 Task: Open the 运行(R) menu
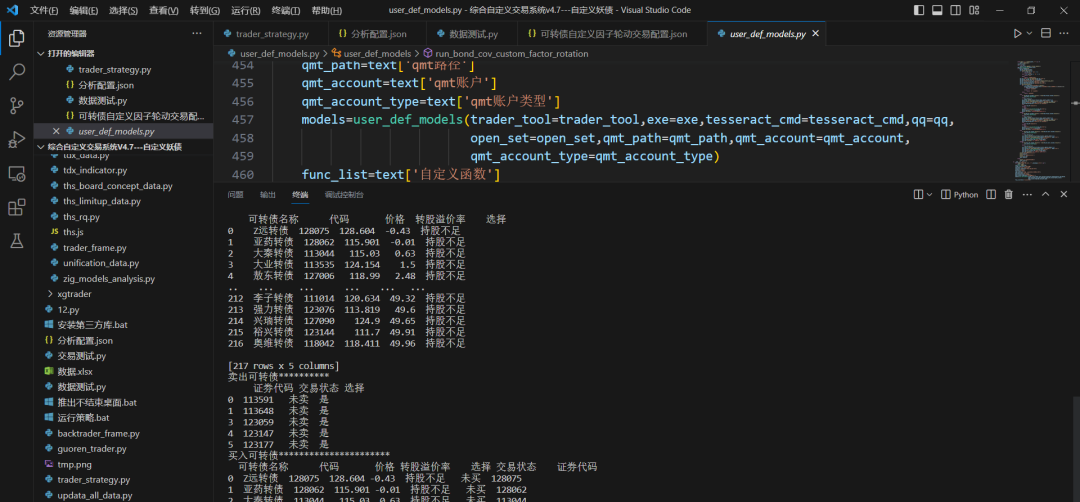coord(245,10)
